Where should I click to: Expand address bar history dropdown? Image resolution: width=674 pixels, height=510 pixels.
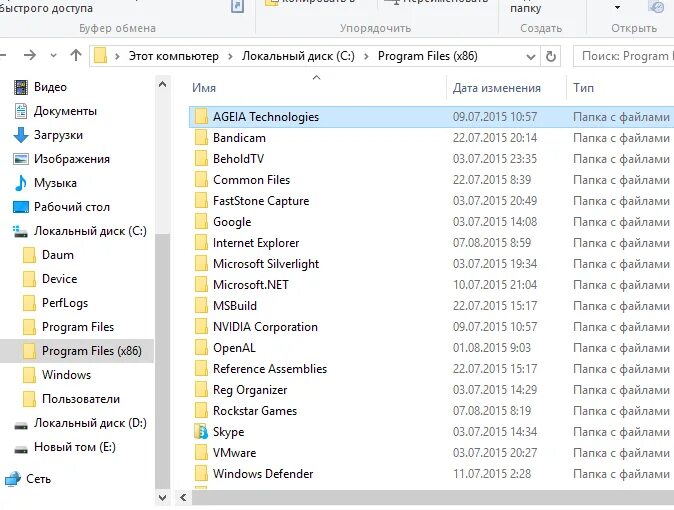pos(531,56)
